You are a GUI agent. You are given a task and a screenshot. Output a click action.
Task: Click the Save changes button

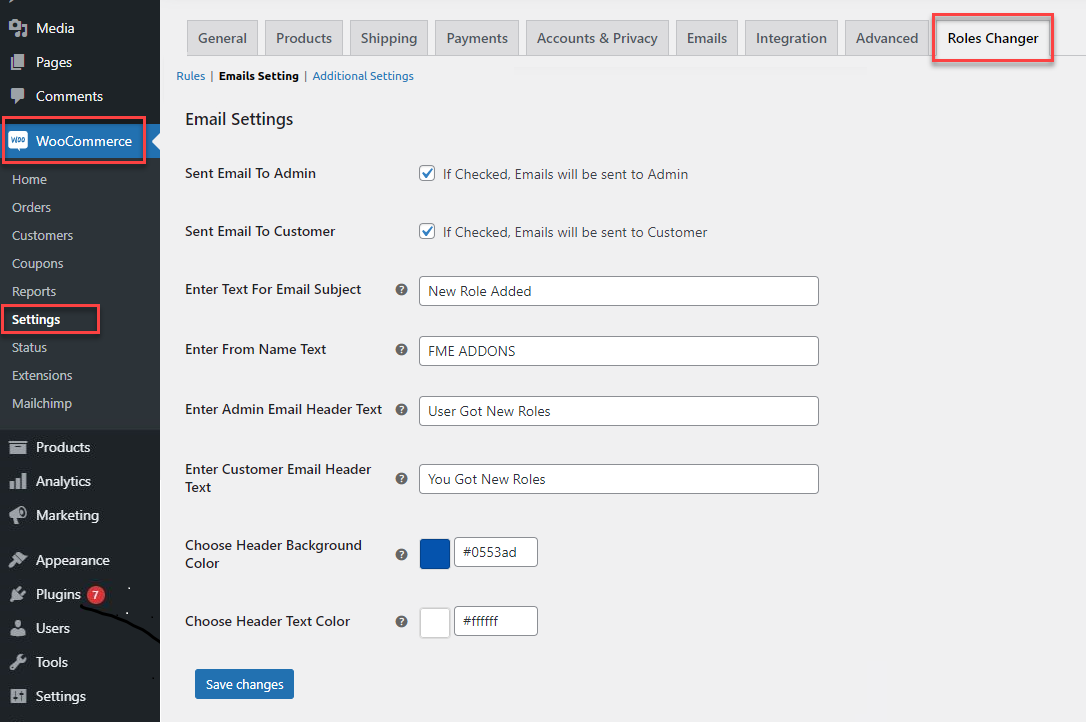[244, 684]
